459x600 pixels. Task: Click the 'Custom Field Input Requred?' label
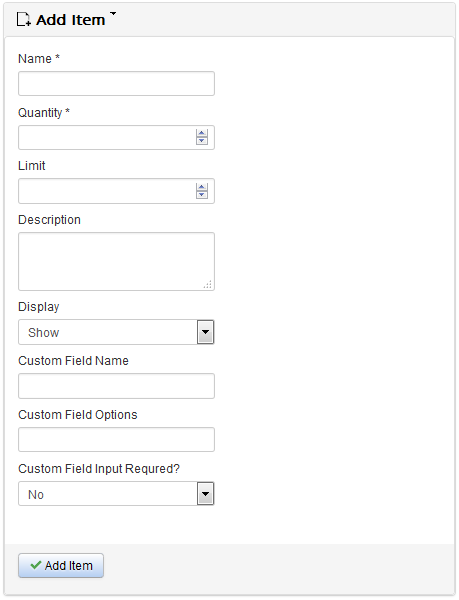tap(99, 469)
